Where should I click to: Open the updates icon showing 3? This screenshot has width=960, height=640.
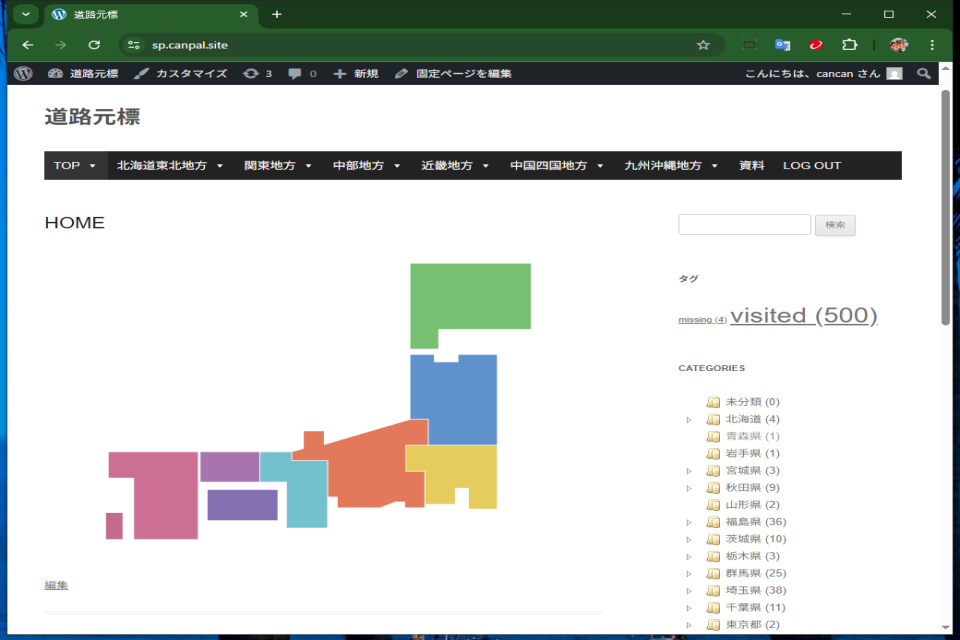click(x=257, y=73)
